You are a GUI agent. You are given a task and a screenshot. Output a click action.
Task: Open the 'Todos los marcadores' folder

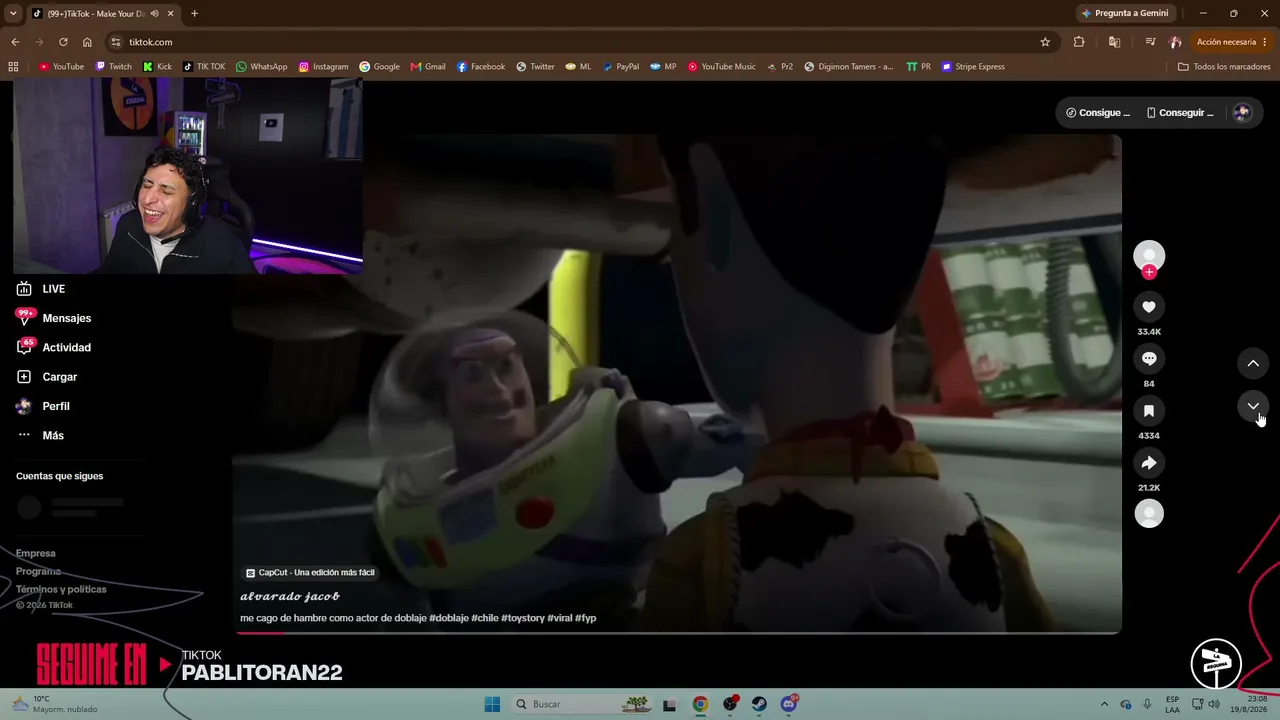point(1224,67)
